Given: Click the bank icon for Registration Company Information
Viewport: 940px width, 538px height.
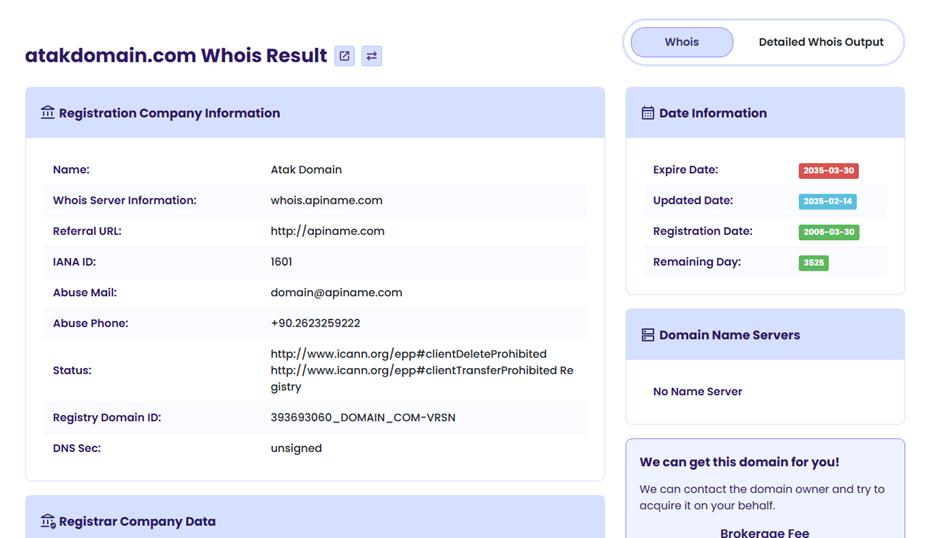Looking at the screenshot, I should (x=47, y=112).
